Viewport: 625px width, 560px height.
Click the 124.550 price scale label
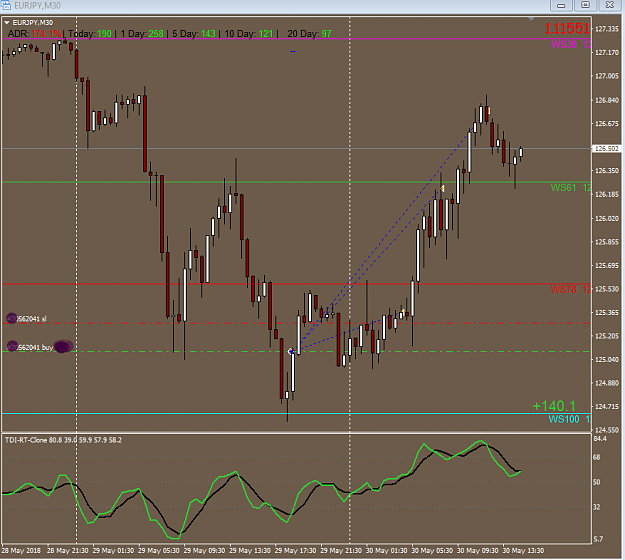(x=607, y=430)
